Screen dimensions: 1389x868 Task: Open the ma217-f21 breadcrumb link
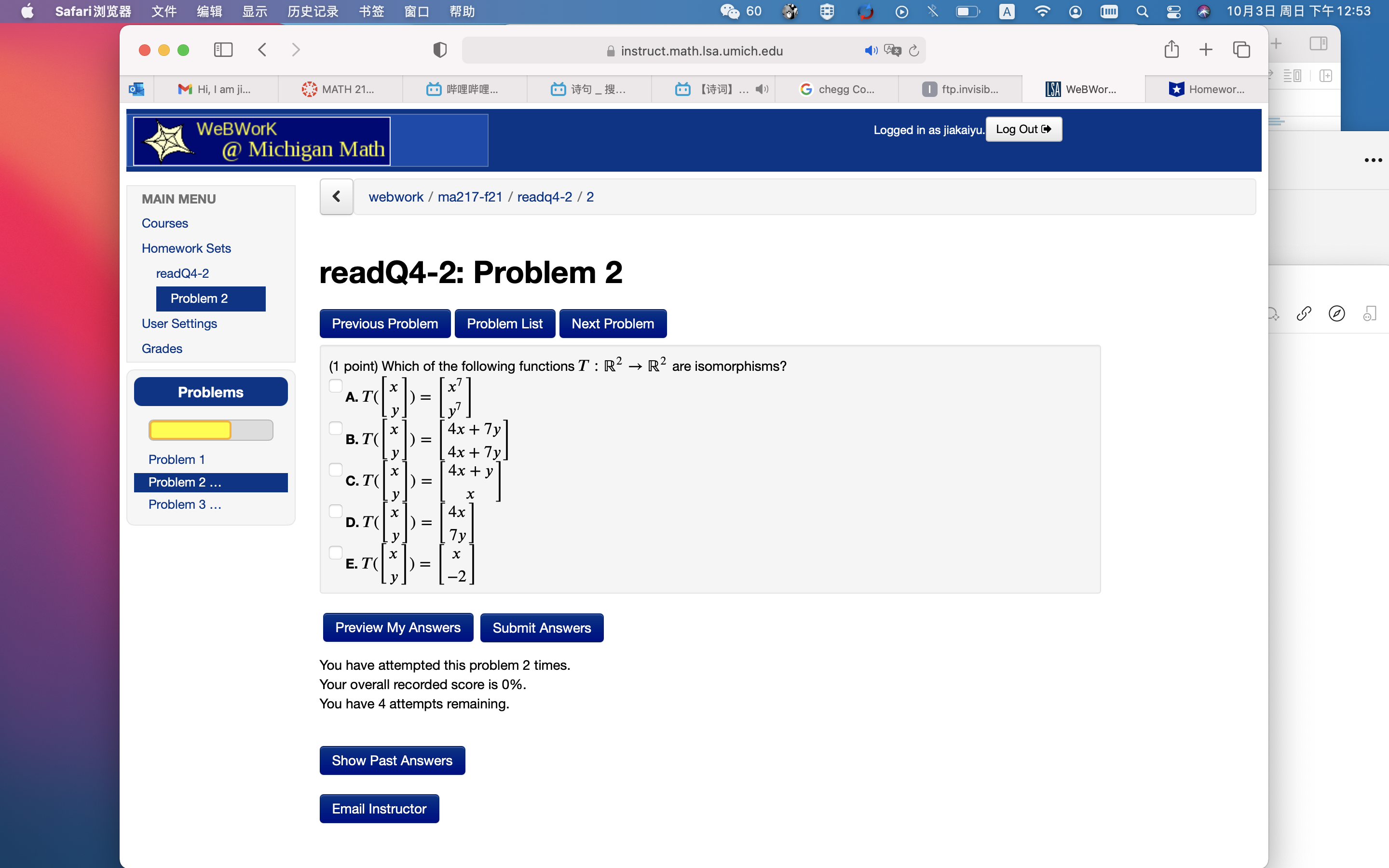point(470,196)
